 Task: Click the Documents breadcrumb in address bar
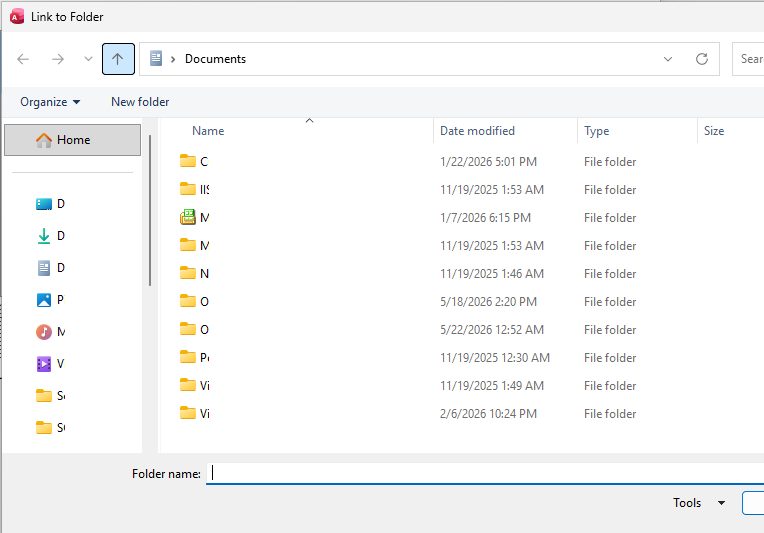pyautogui.click(x=215, y=59)
